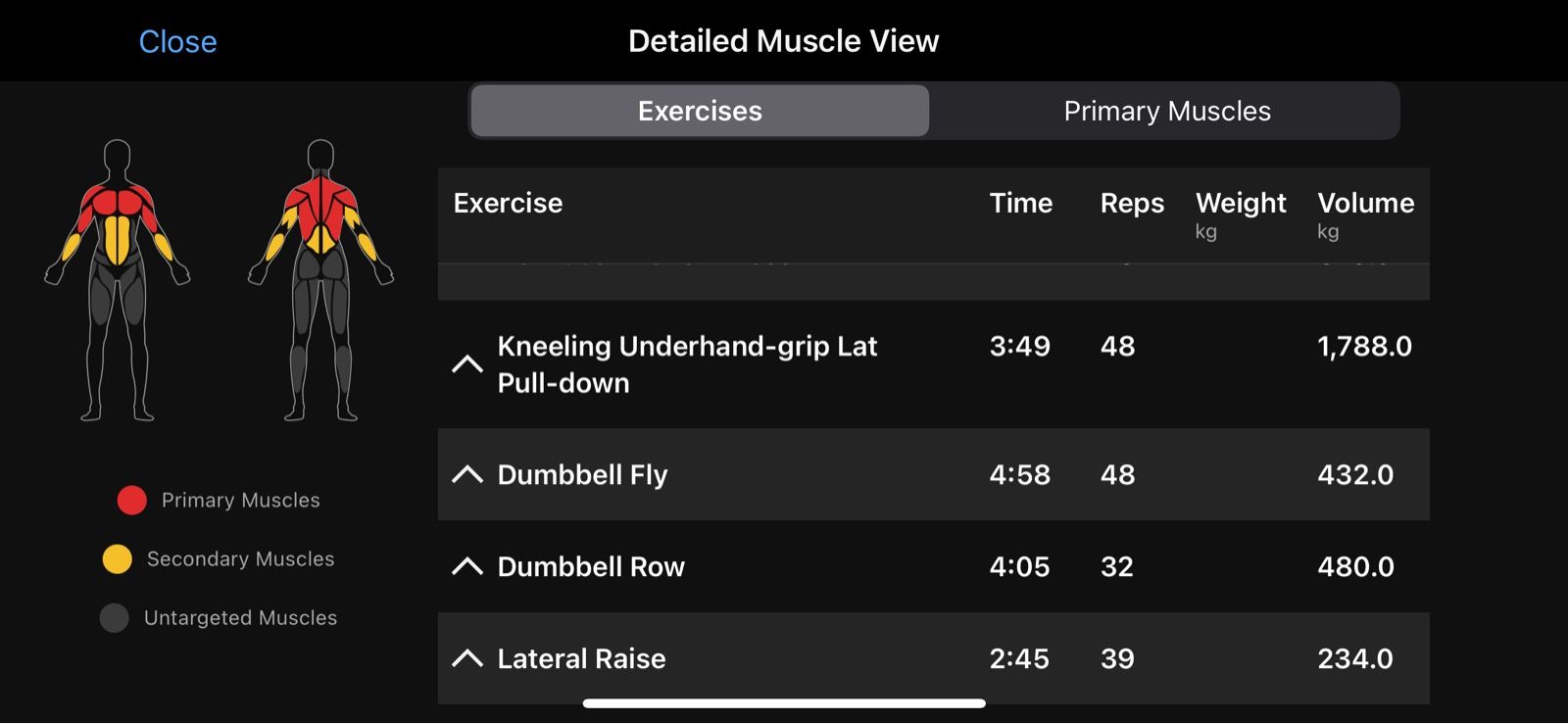Tap the front body muscle diagram
The image size is (1568, 724).
point(118,281)
